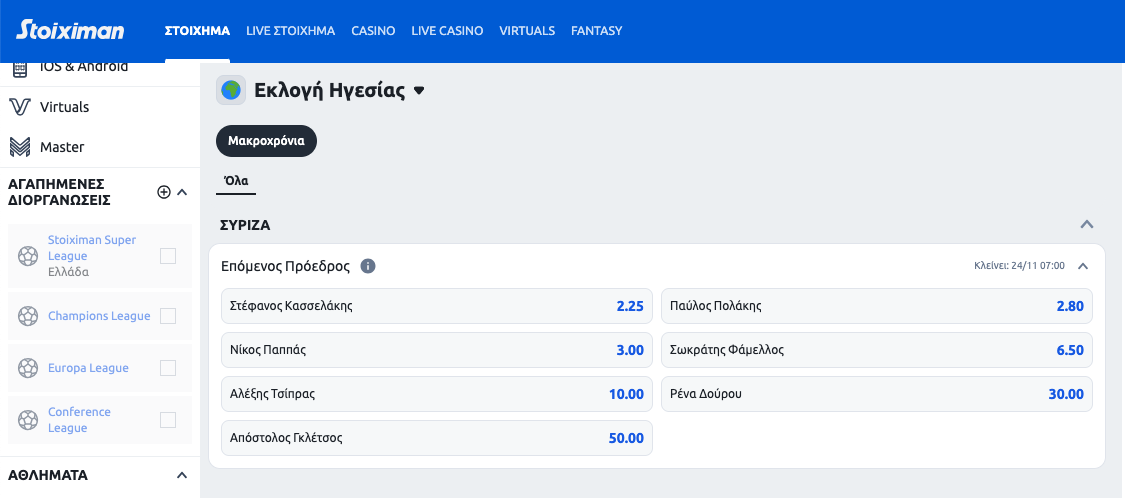This screenshot has width=1125, height=498.
Task: Collapse the ΑΓΑΠΗΜΕΝΕΣ ΔΙΟΡΓΑΝΩΣΕΙΣ section
Action: pyautogui.click(x=182, y=192)
